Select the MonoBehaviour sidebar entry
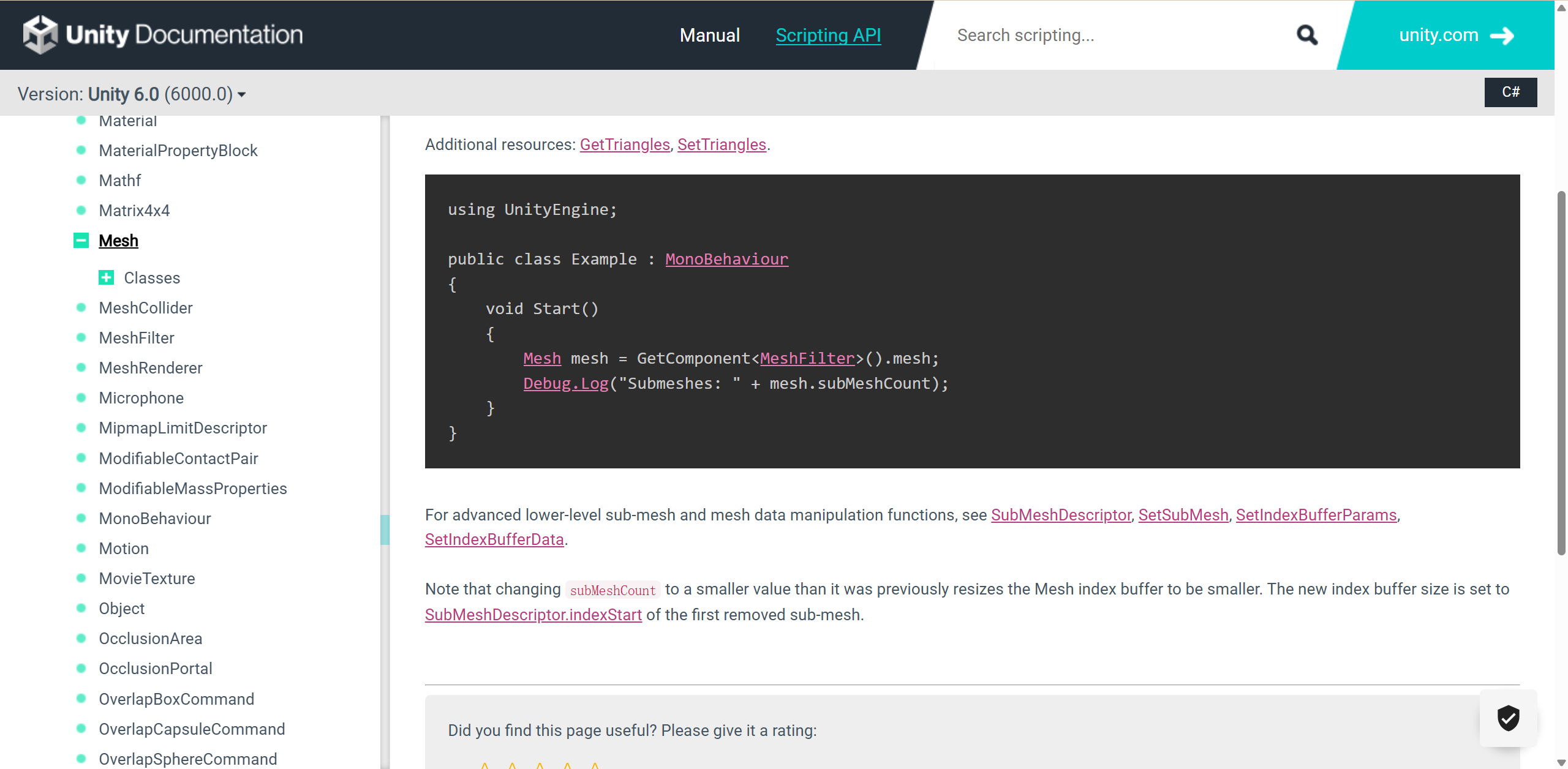The width and height of the screenshot is (1568, 769). click(x=155, y=519)
